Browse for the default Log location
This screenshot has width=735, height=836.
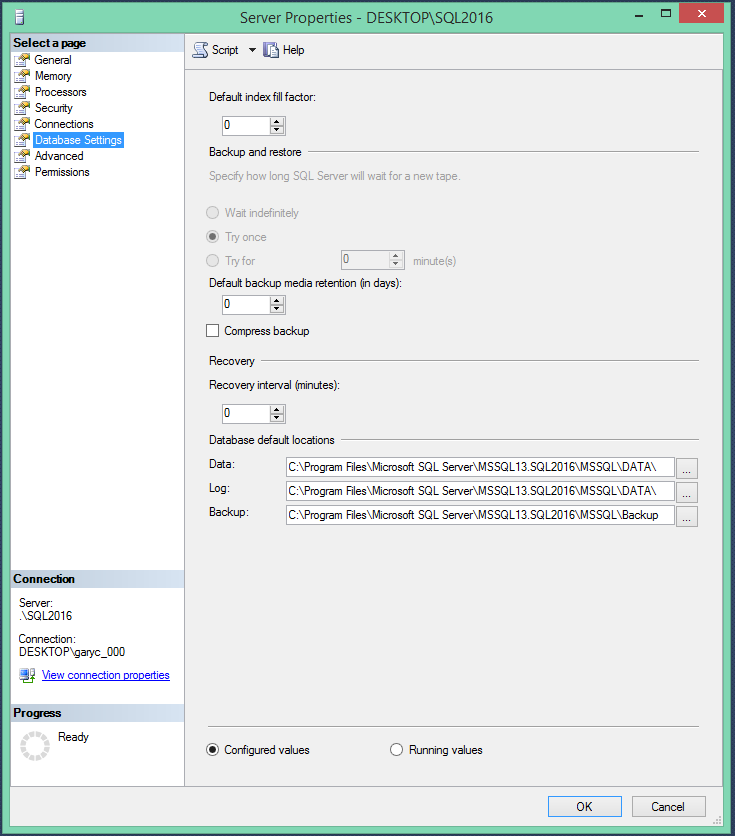tap(686, 492)
